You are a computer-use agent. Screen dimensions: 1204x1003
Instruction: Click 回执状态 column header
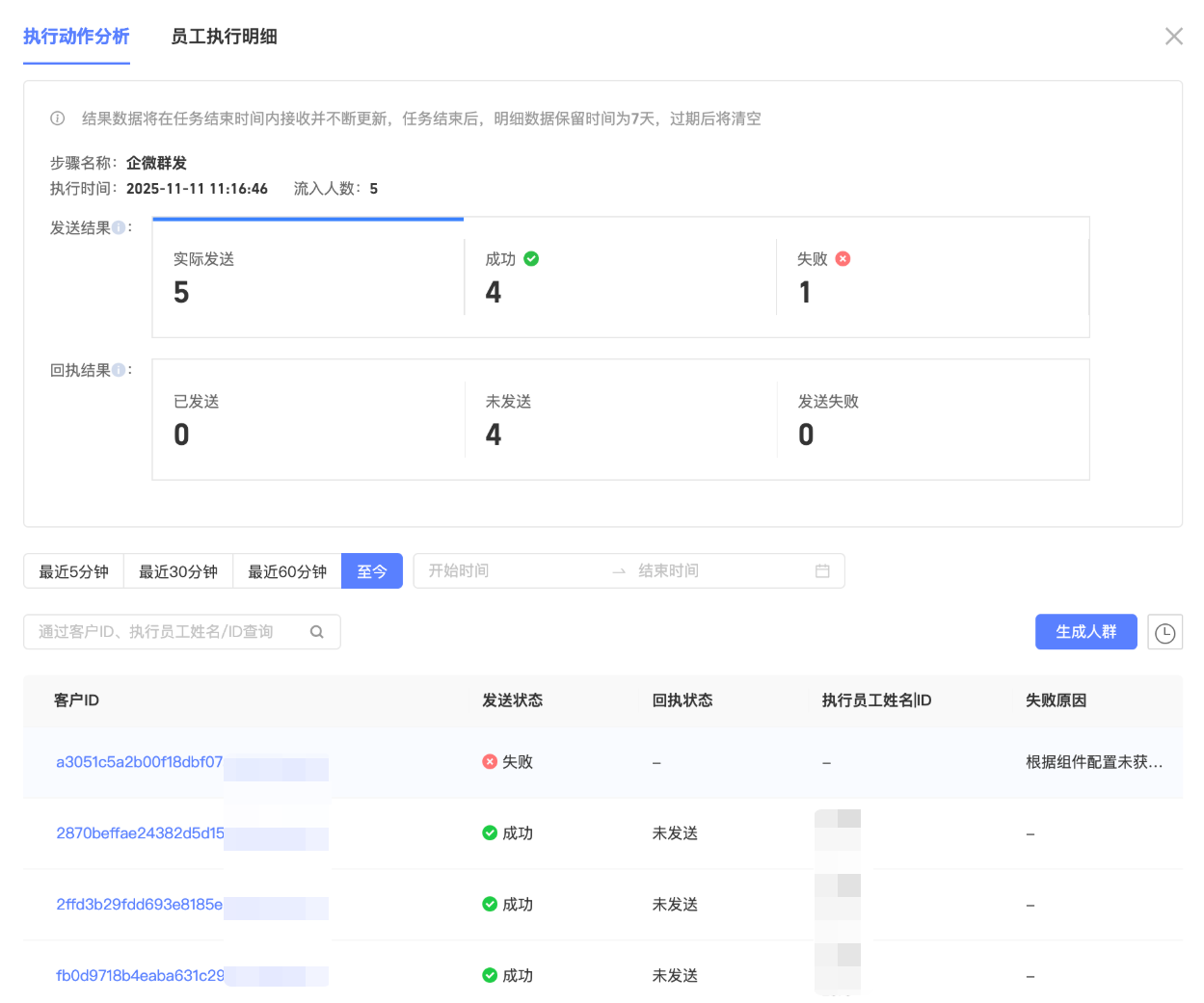tap(682, 700)
